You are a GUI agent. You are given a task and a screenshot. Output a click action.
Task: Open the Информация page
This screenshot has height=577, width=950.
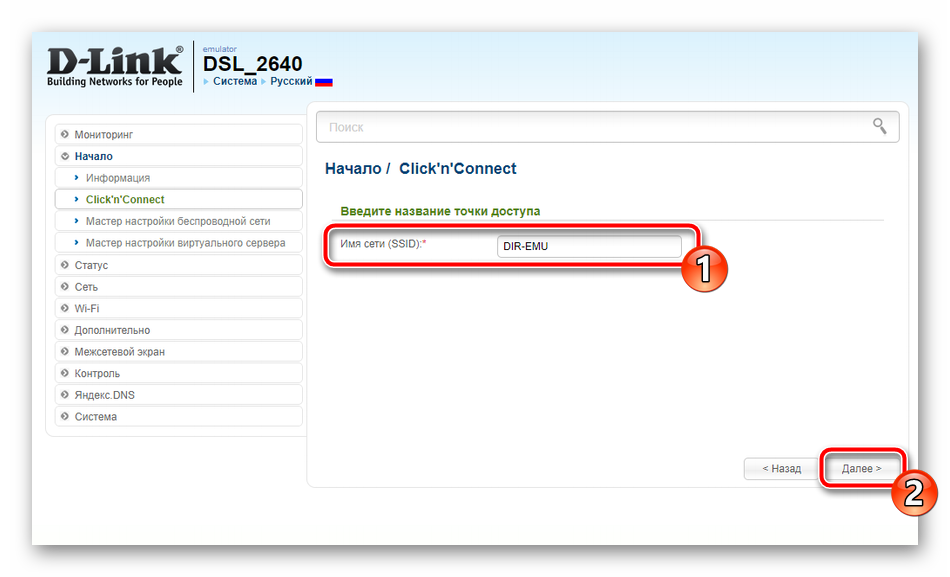pyautogui.click(x=179, y=178)
